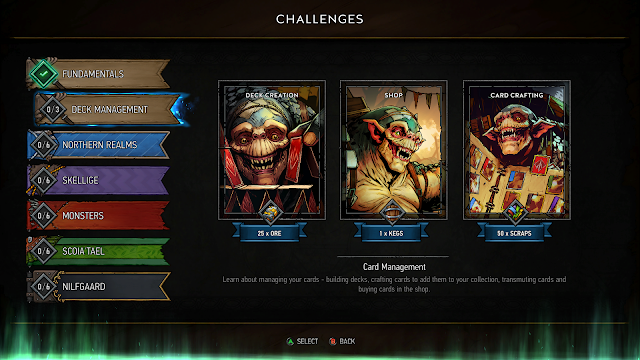Select the Fundamentals challenge banner

coord(98,74)
